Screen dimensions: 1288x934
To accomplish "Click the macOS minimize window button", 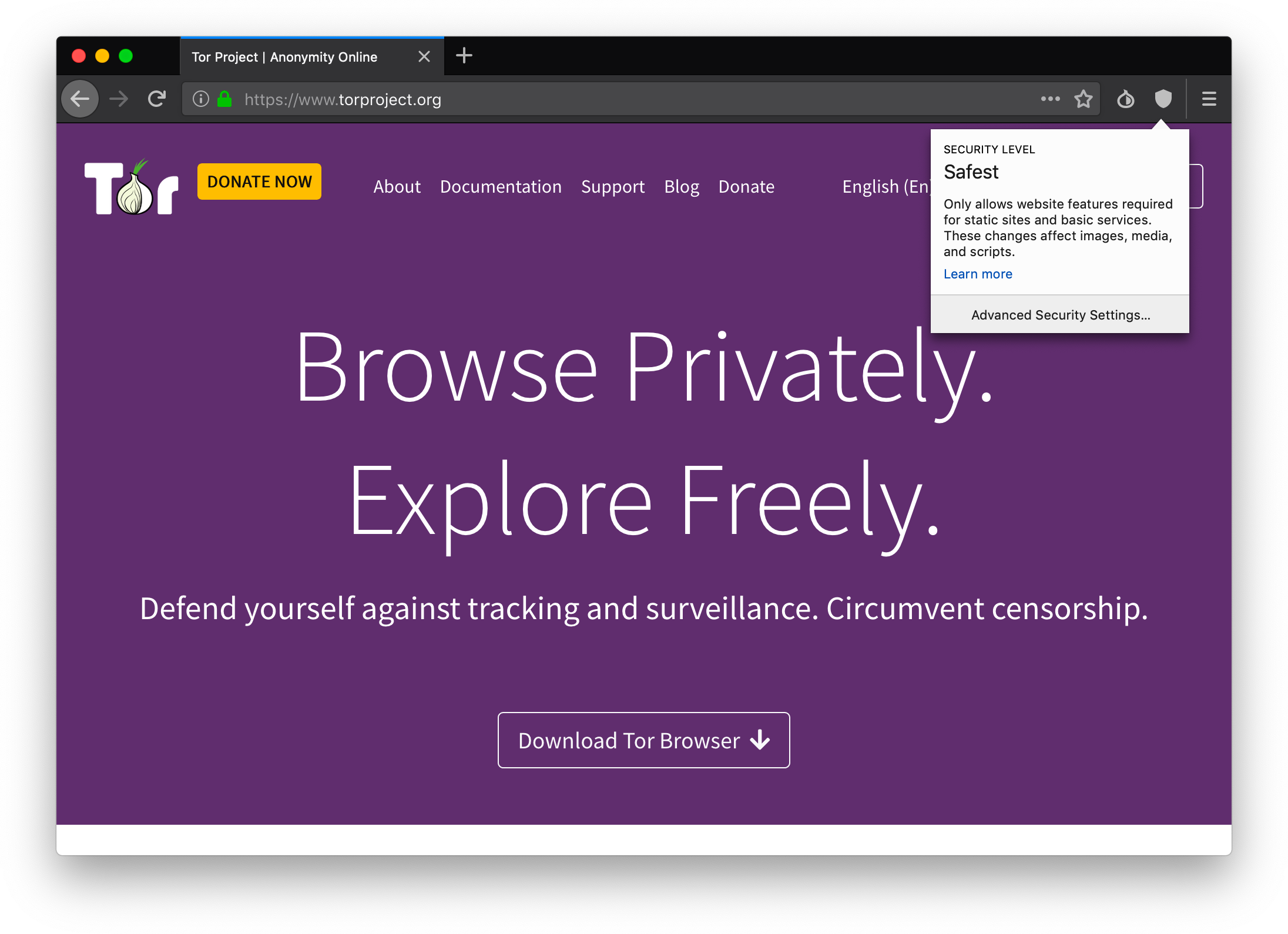I will pyautogui.click(x=102, y=56).
